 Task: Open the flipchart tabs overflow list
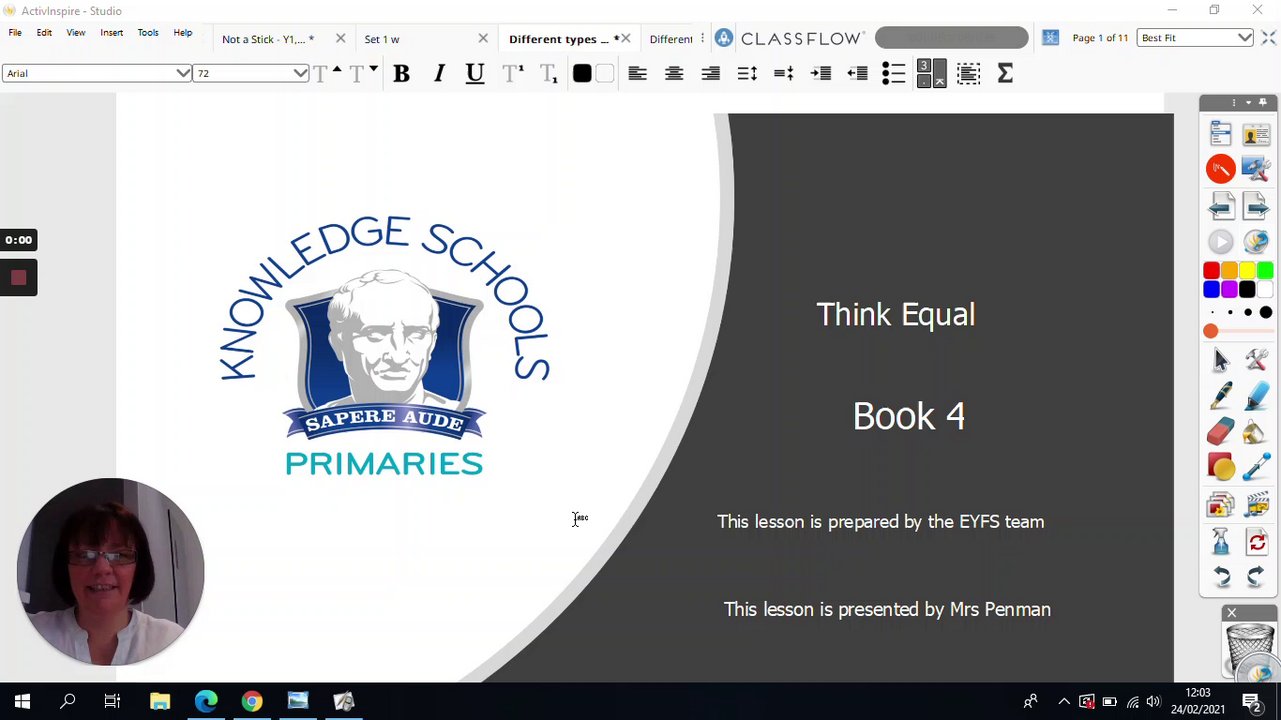pos(703,39)
